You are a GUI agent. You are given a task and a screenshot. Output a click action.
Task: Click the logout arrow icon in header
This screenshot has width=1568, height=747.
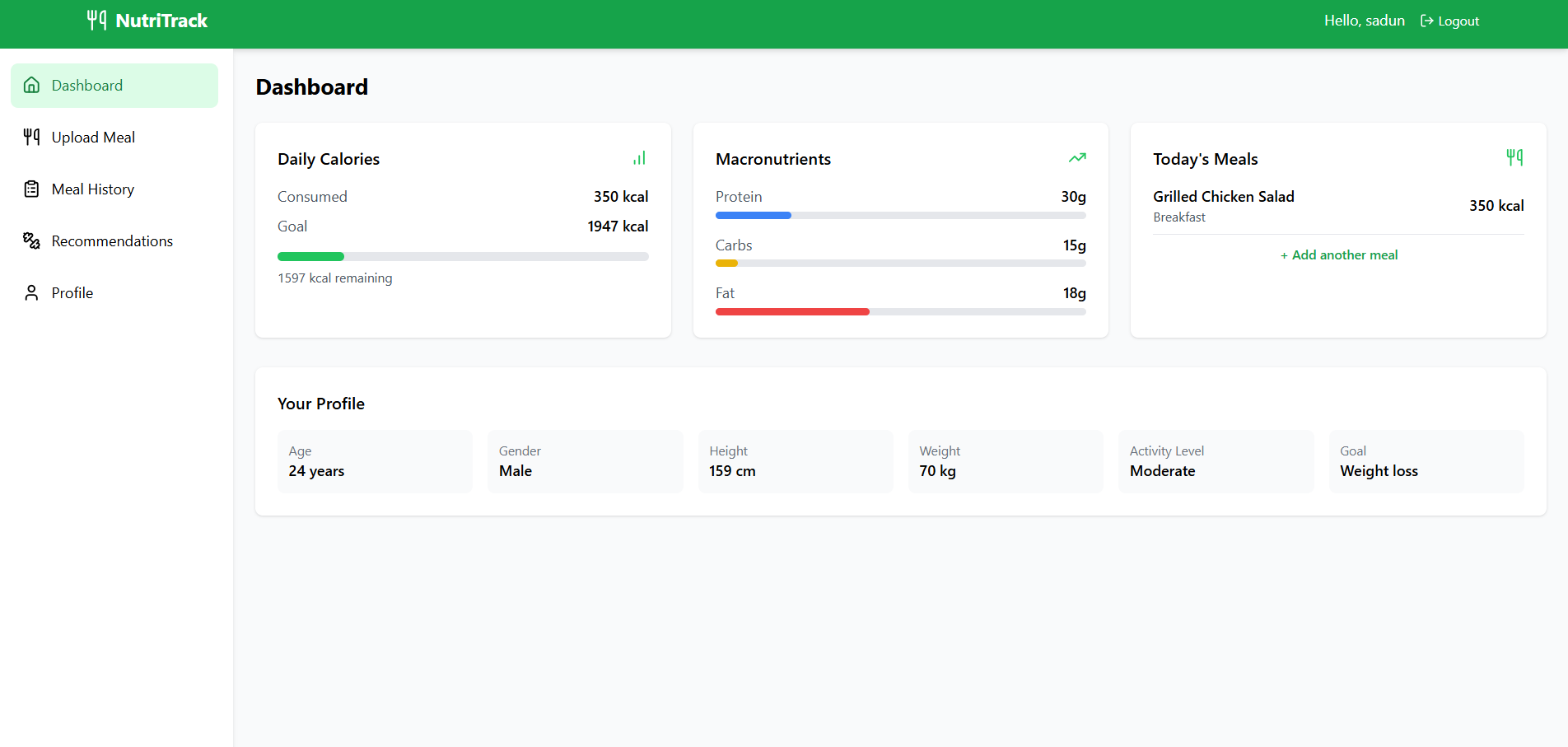click(x=1427, y=21)
